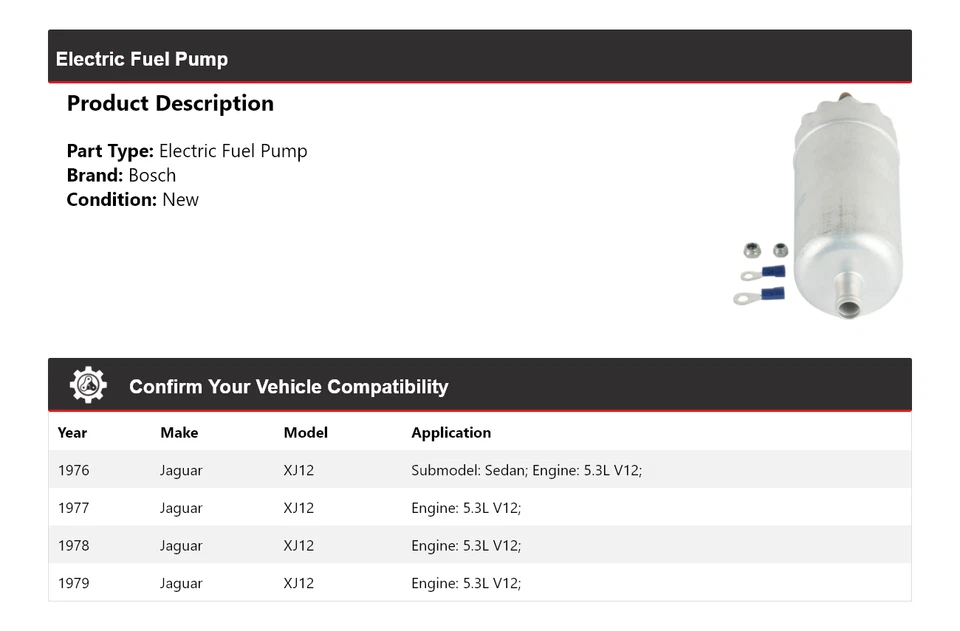Click the gear compatibility icon
This screenshot has height=631, width=960.
tap(88, 386)
